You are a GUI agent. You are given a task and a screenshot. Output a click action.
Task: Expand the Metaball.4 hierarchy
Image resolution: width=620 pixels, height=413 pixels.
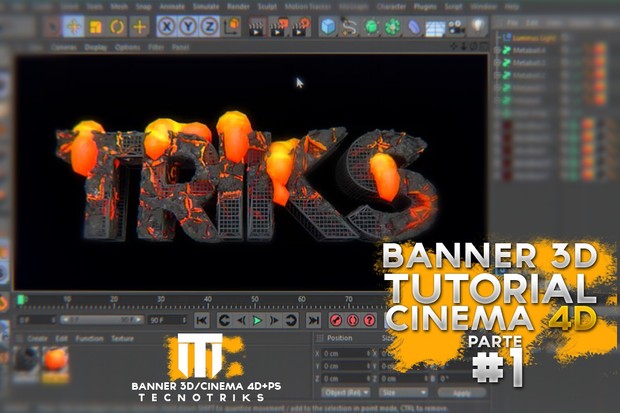497,50
